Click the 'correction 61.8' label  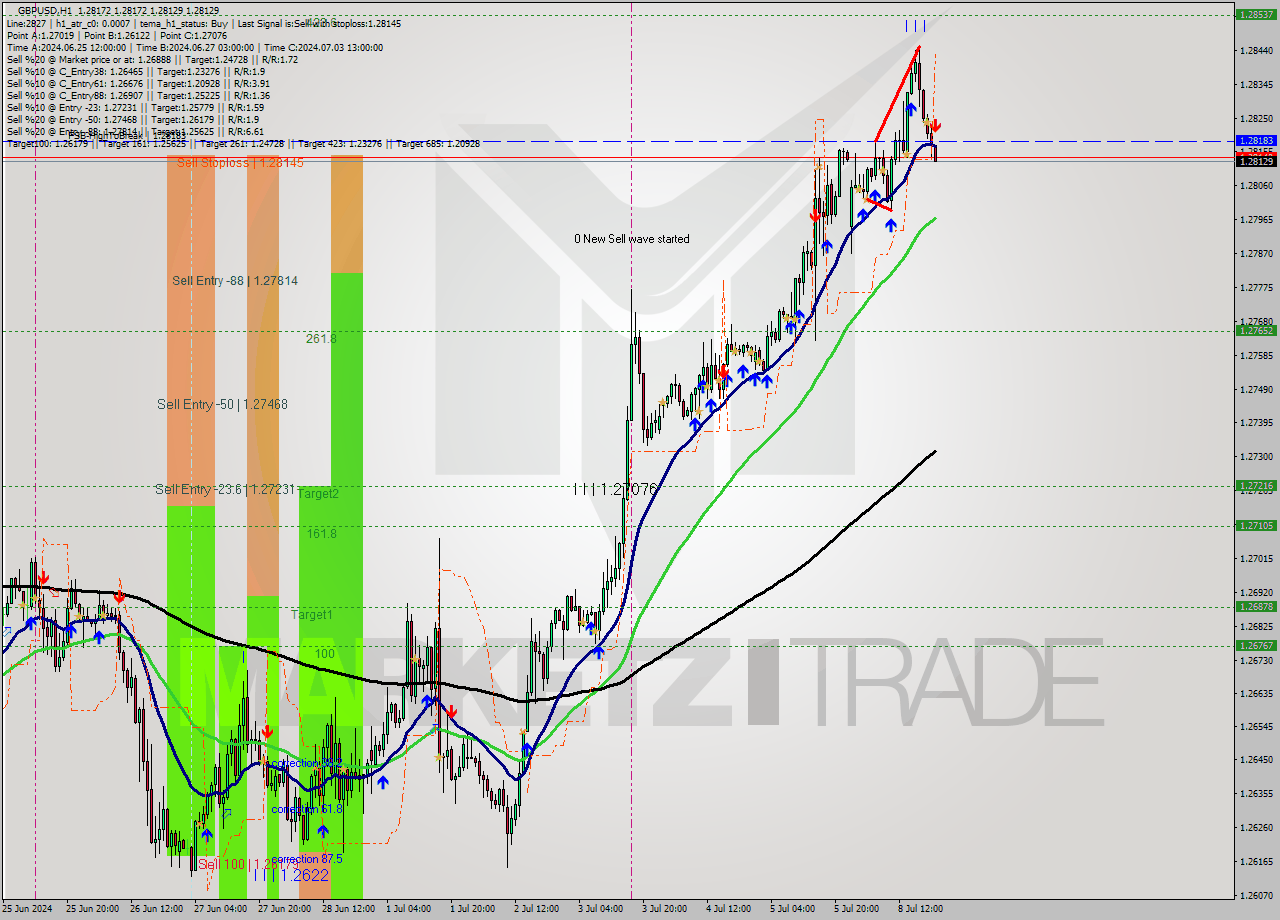(307, 809)
